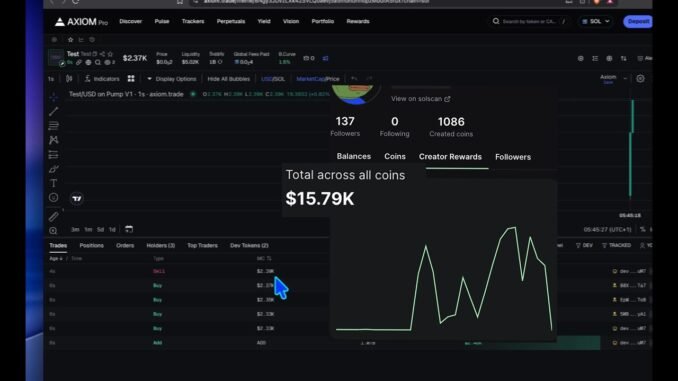Viewport: 678px width, 381px height.
Task: Select the Text tool
Action: pos(54,183)
